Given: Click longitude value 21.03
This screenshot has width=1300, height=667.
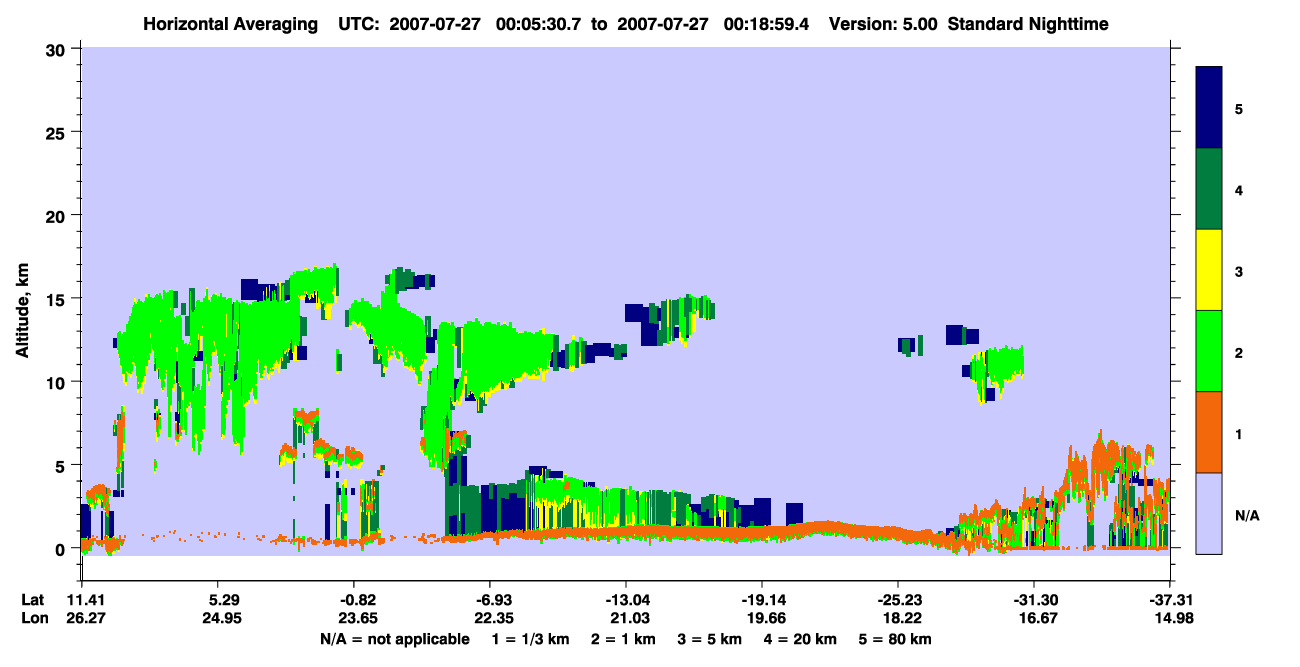Looking at the screenshot, I should pyautogui.click(x=631, y=619).
